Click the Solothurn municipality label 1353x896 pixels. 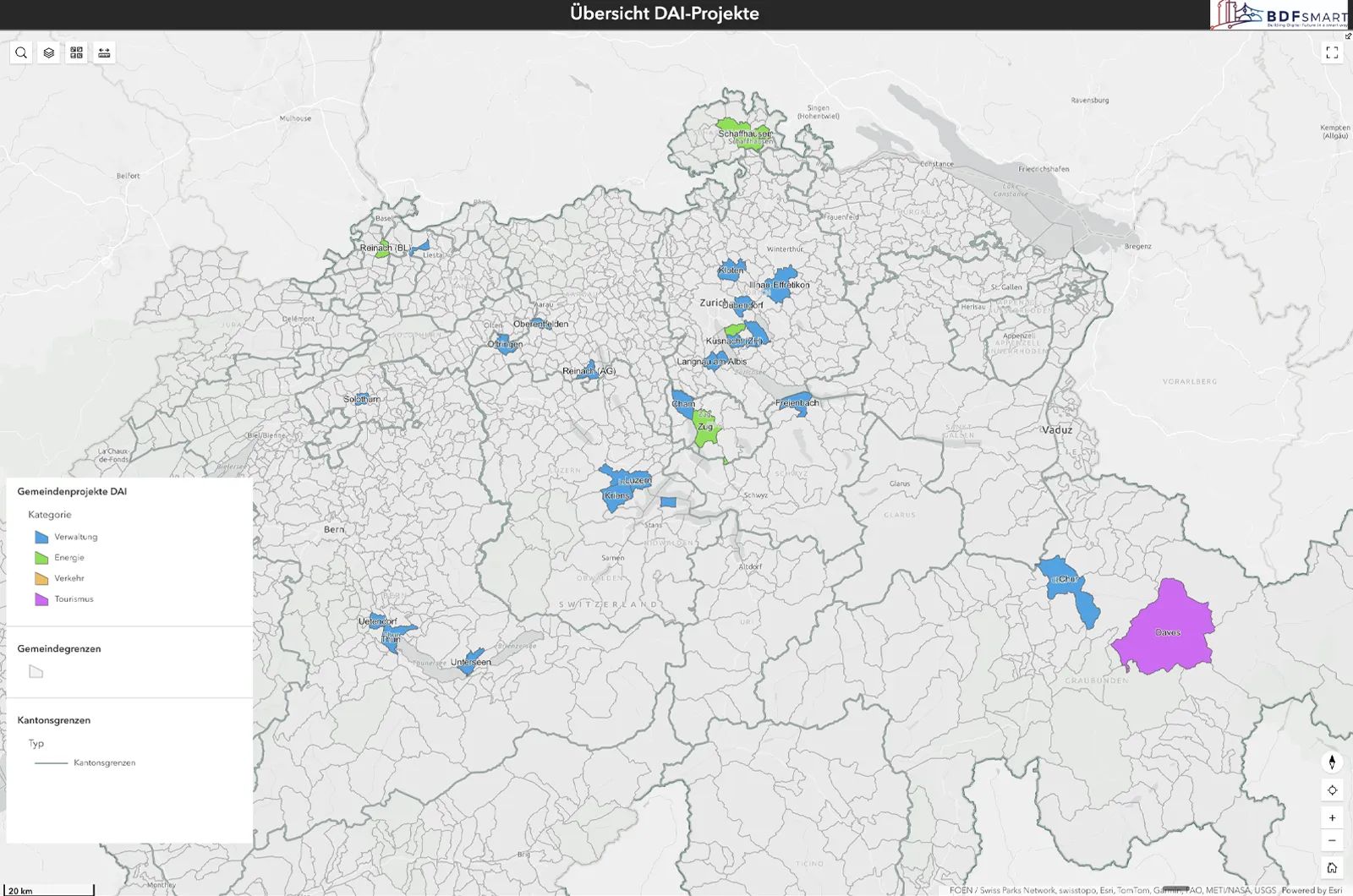[362, 399]
